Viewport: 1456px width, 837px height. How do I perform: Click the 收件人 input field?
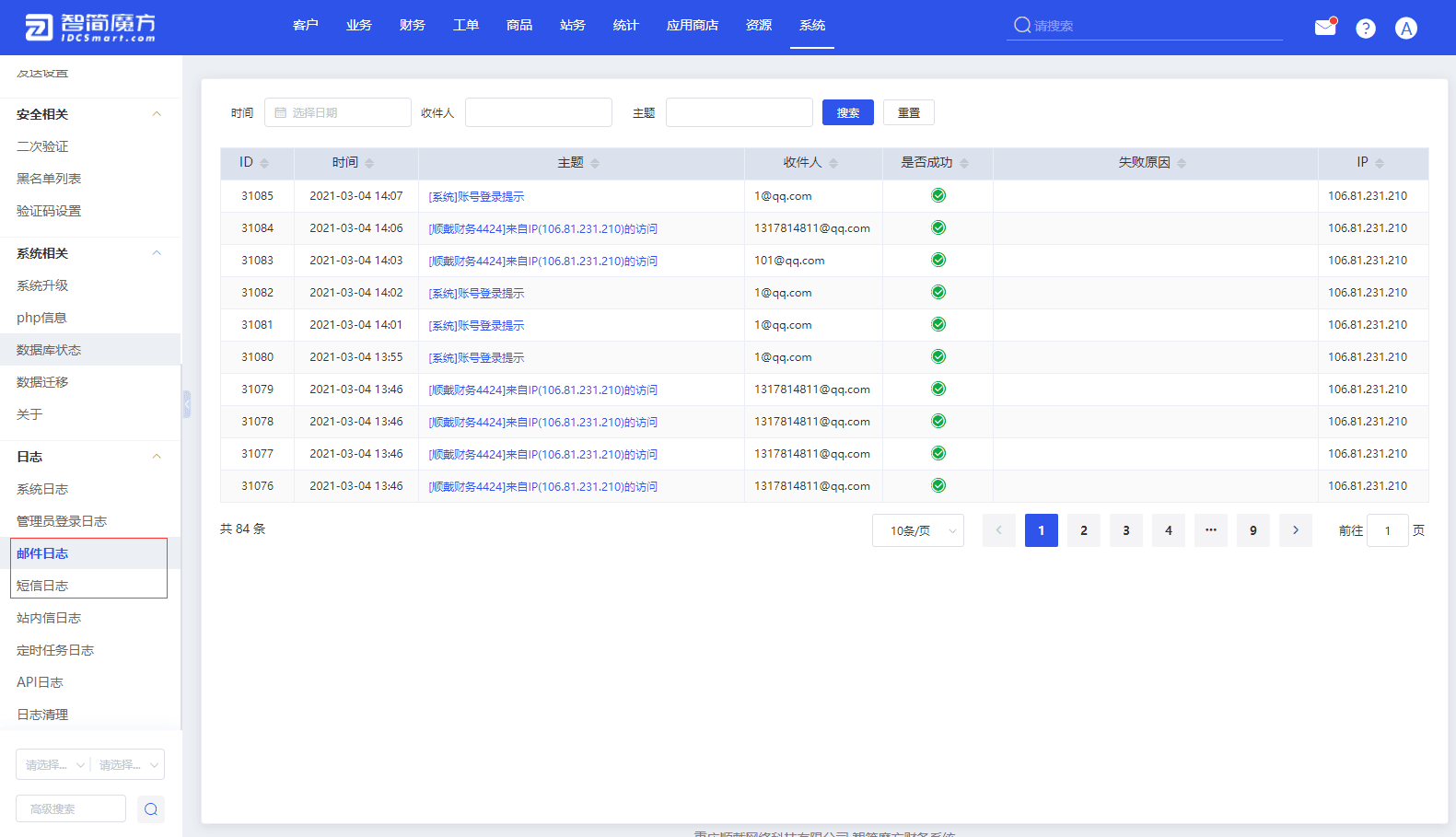point(539,112)
